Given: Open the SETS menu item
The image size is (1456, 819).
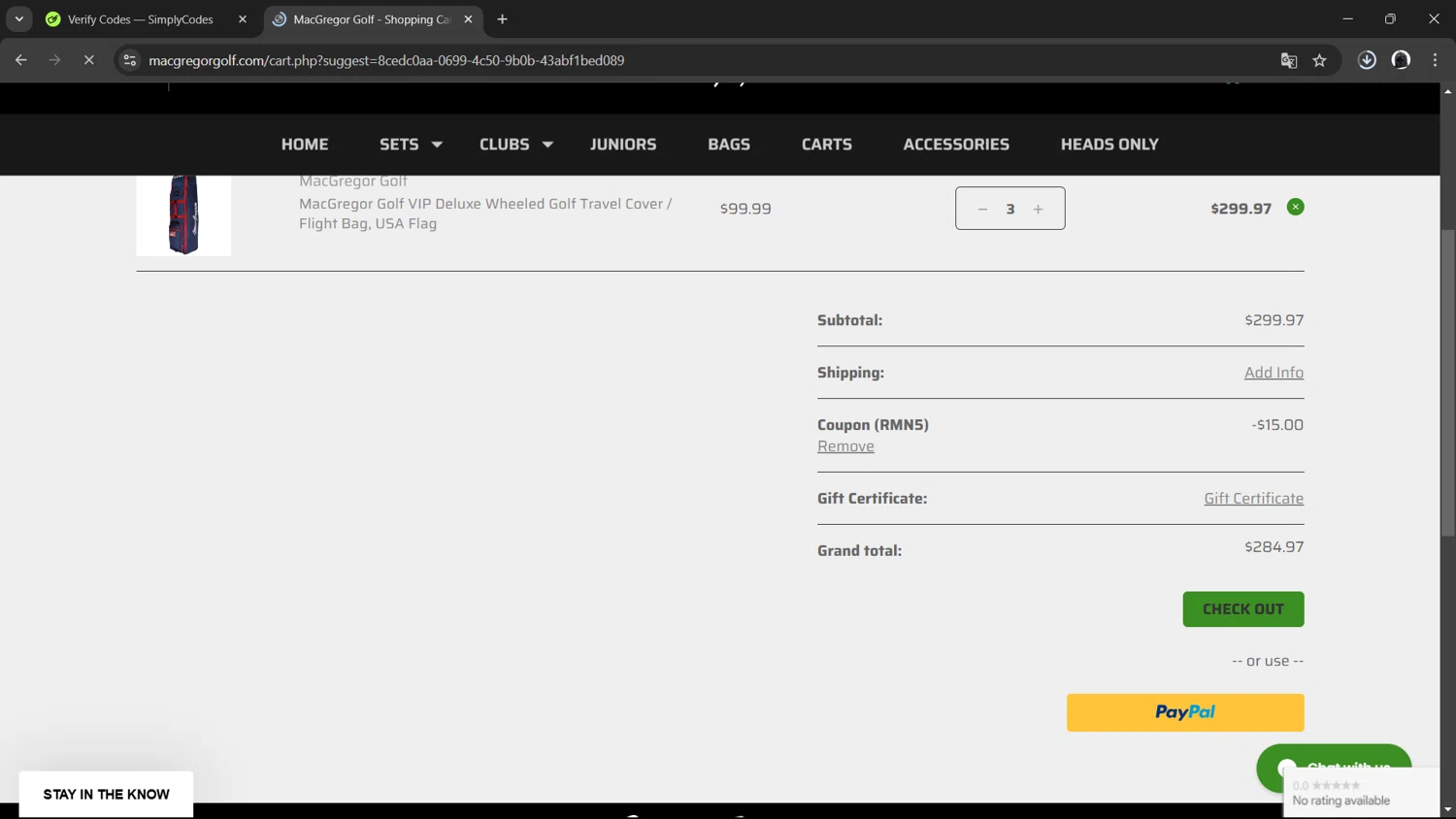Looking at the screenshot, I should (x=399, y=145).
